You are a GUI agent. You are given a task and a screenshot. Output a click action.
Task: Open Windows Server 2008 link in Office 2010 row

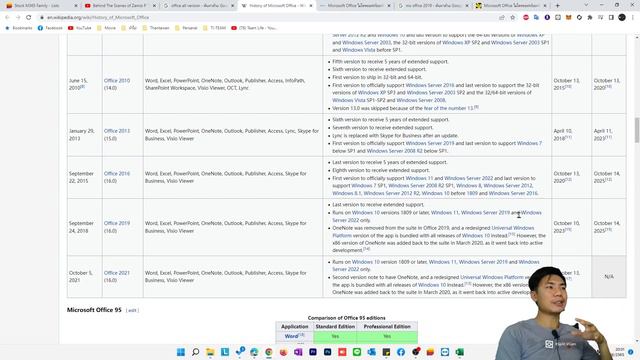pyautogui.click(x=421, y=100)
